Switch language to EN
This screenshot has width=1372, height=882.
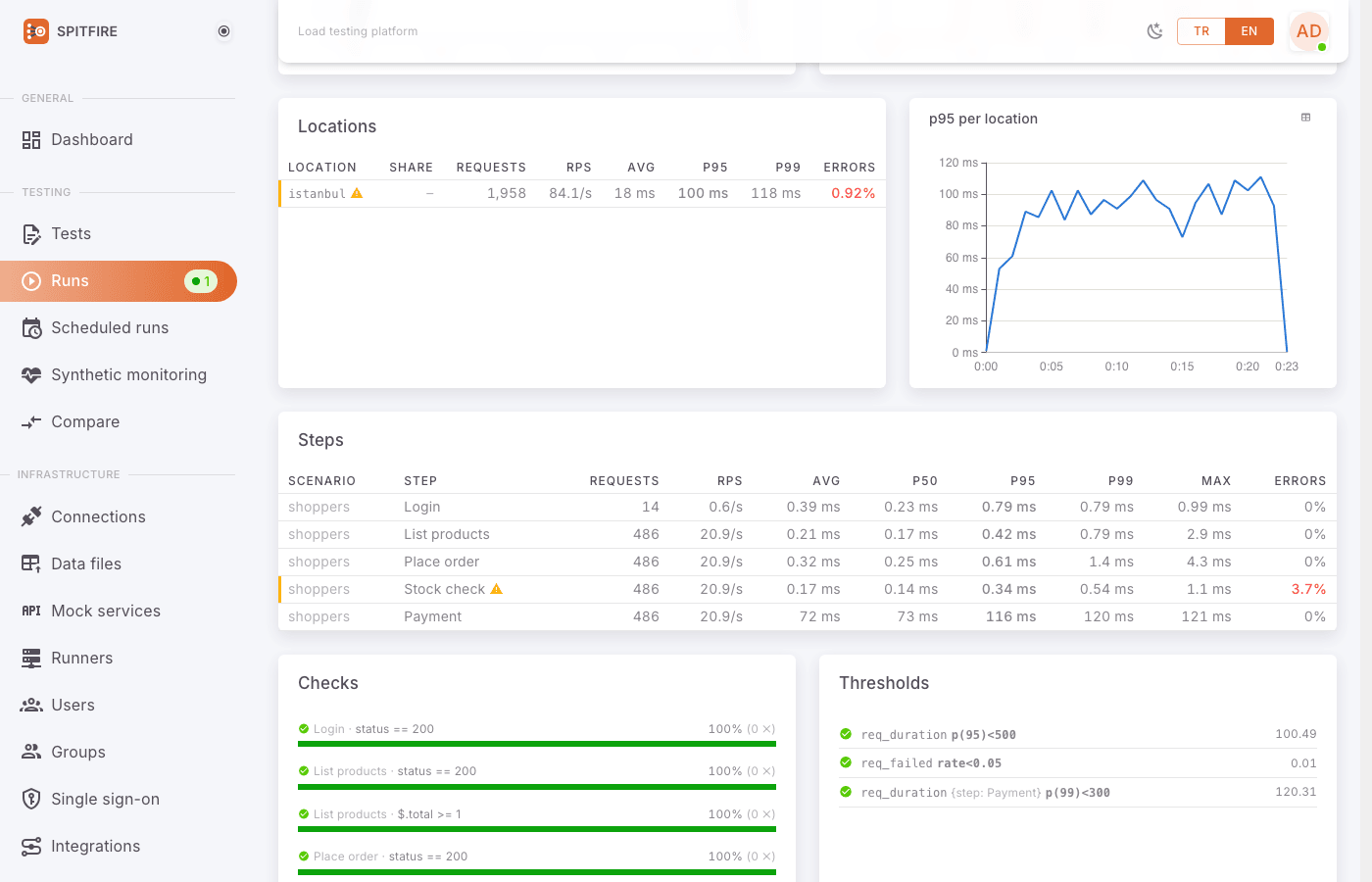coord(1249,31)
